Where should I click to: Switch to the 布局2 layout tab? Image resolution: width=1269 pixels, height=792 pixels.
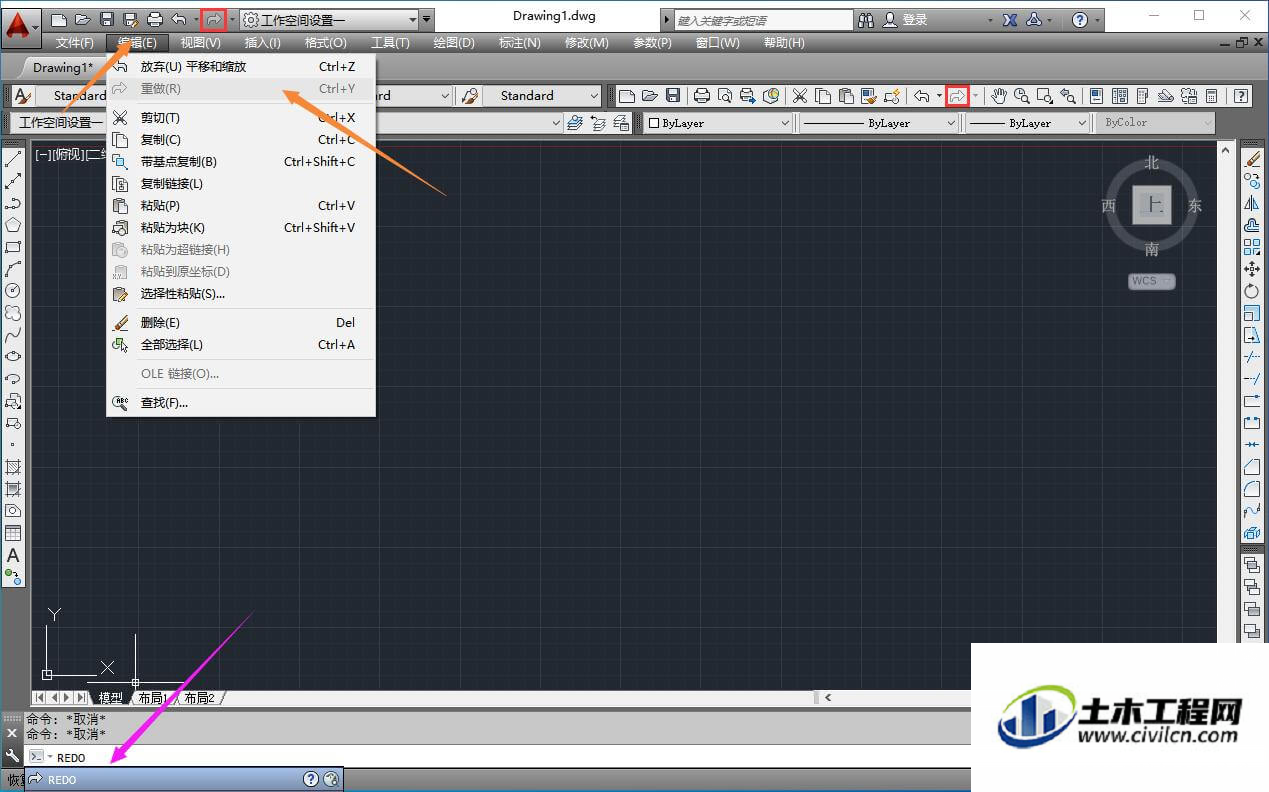[x=199, y=698]
